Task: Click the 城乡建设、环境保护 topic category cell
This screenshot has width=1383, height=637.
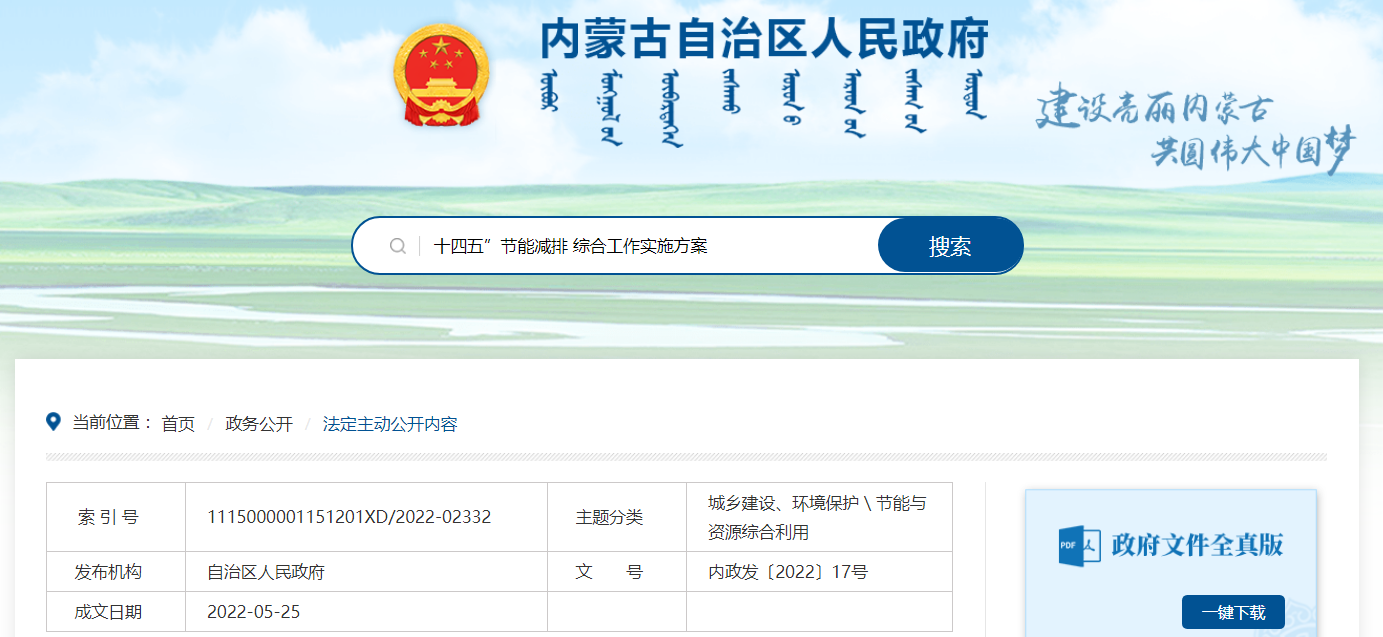Action: [x=817, y=517]
